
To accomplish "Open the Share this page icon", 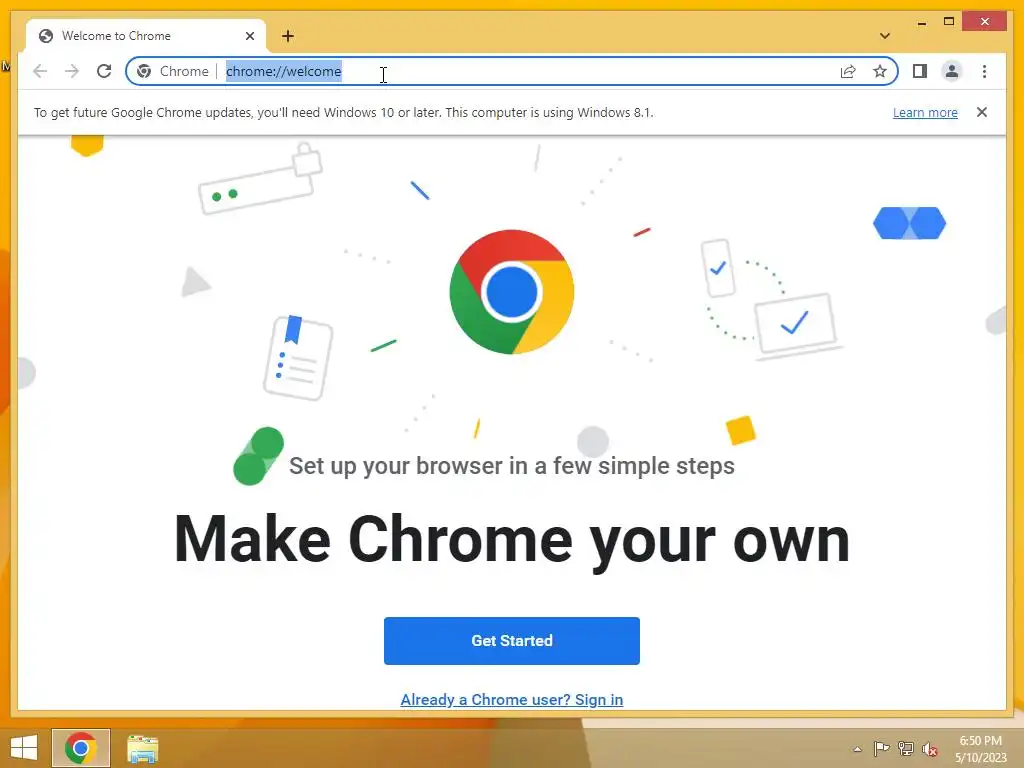I will point(848,71).
